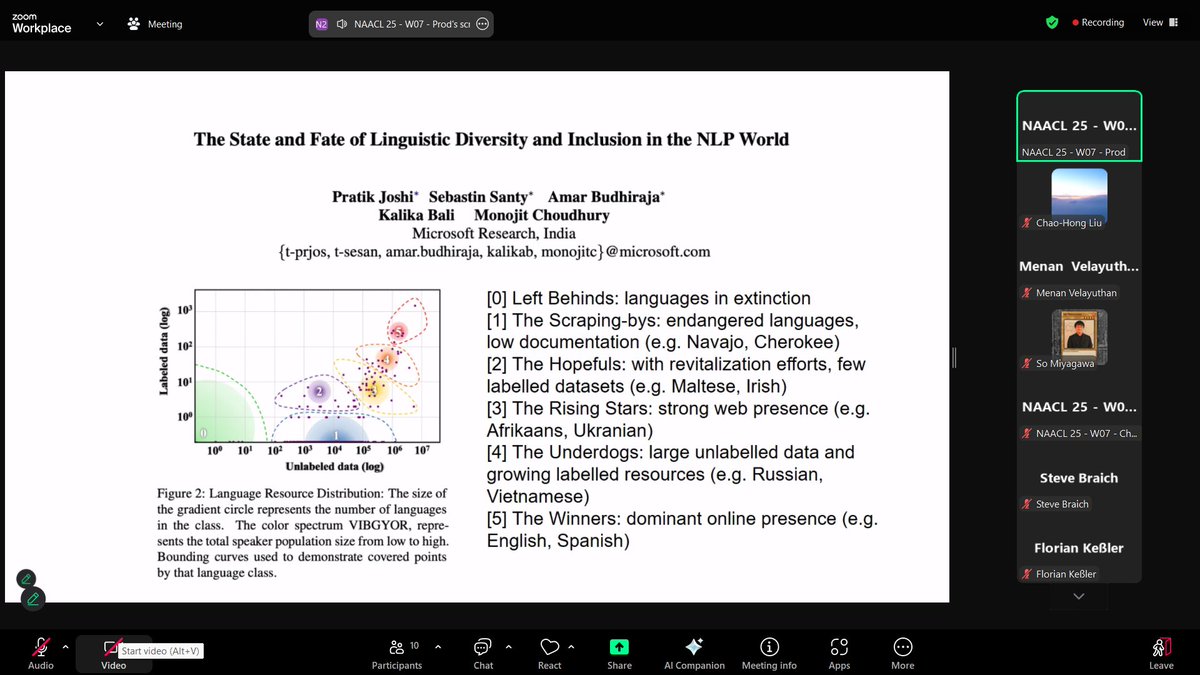1200x675 pixels.
Task: Click So Miyagawa's muted microphone icon
Action: pyautogui.click(x=1027, y=363)
